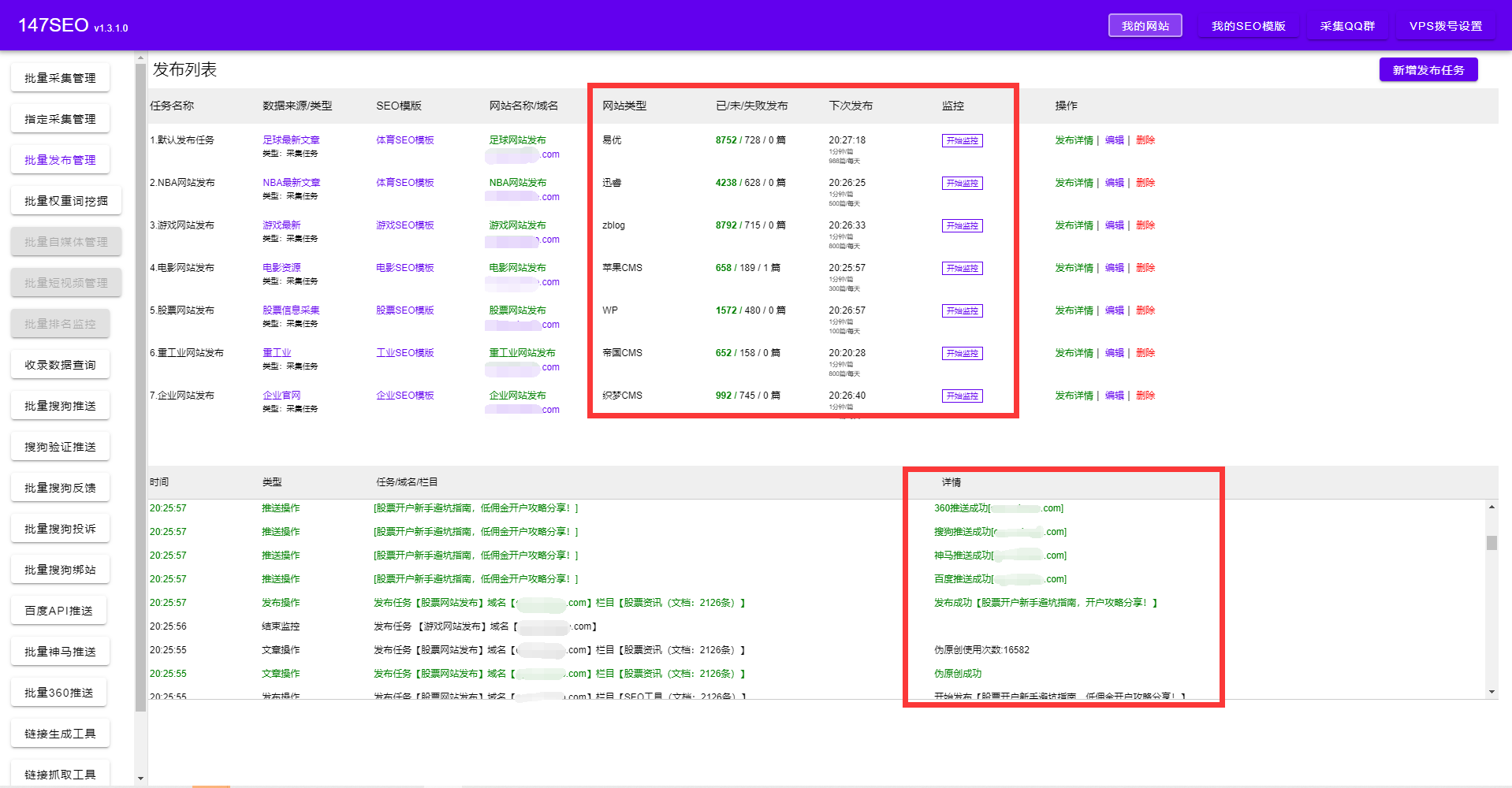The image size is (1512, 788).
Task: Open 发布详情 for 电影网站发布
Action: [x=1074, y=268]
